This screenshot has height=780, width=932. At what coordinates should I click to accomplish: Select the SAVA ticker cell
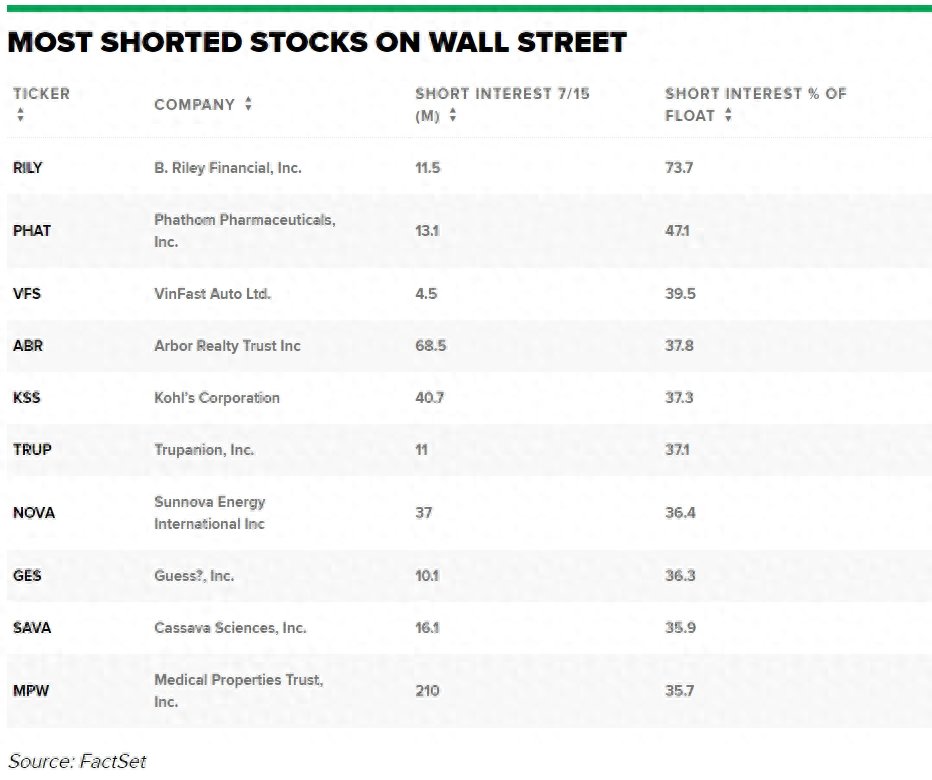pos(32,628)
